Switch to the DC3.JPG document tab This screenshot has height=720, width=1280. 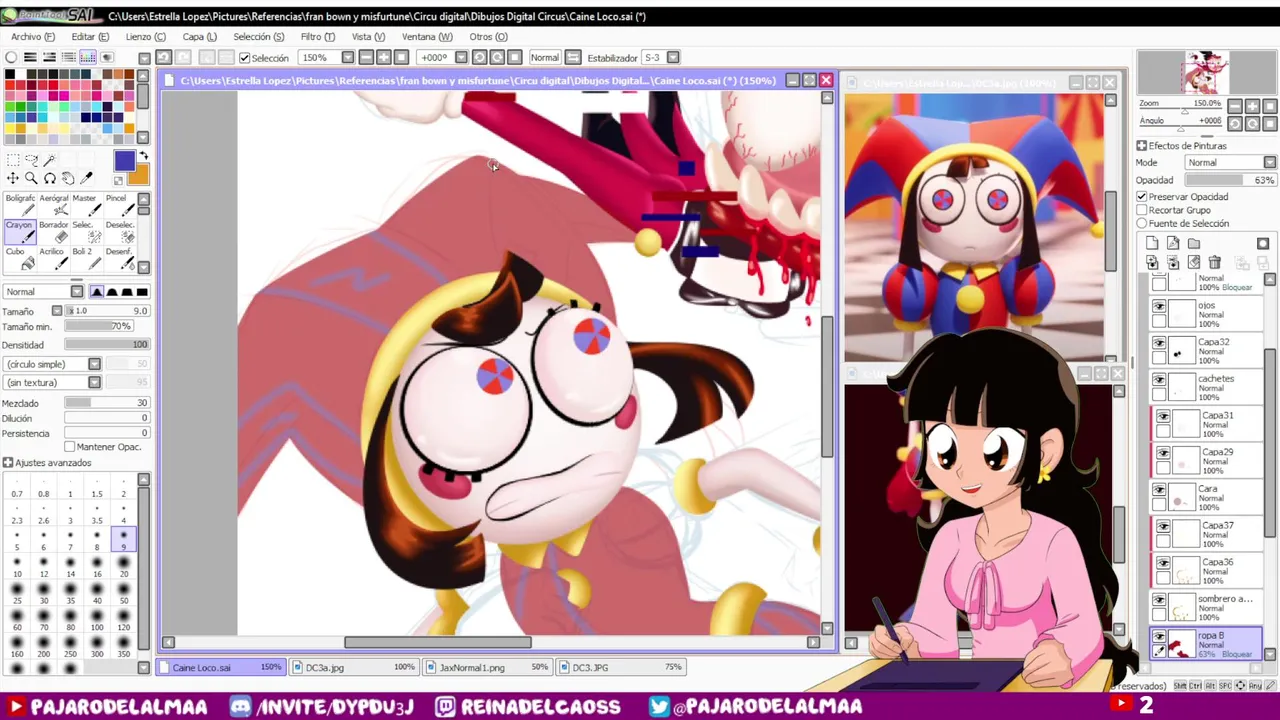[621, 667]
